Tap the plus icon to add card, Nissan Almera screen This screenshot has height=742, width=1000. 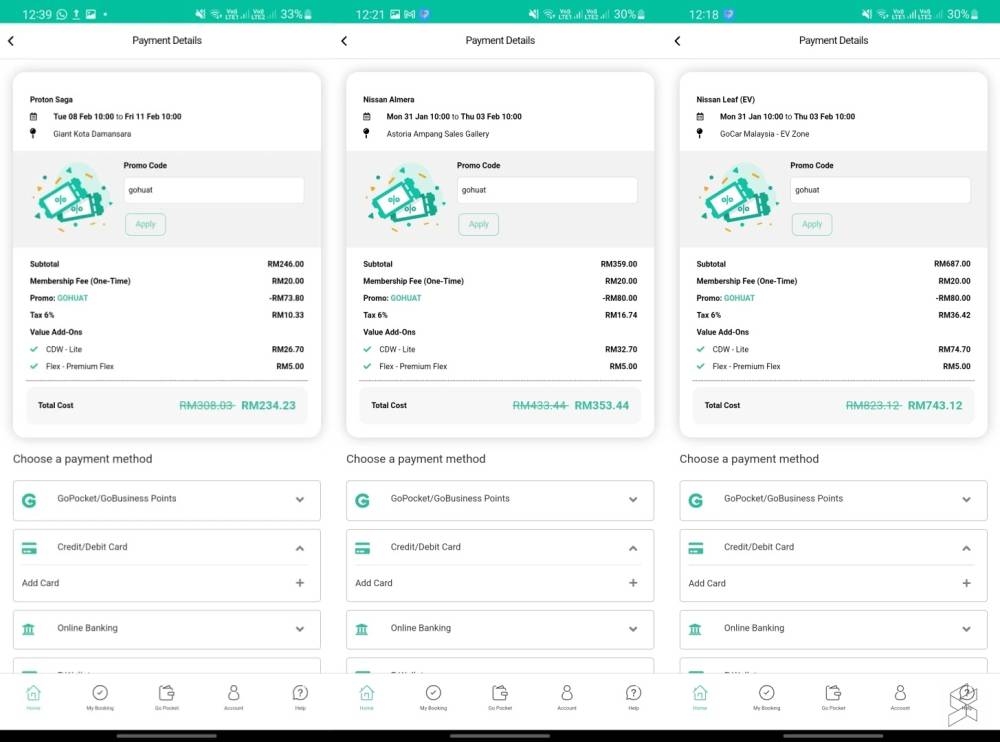coord(633,582)
